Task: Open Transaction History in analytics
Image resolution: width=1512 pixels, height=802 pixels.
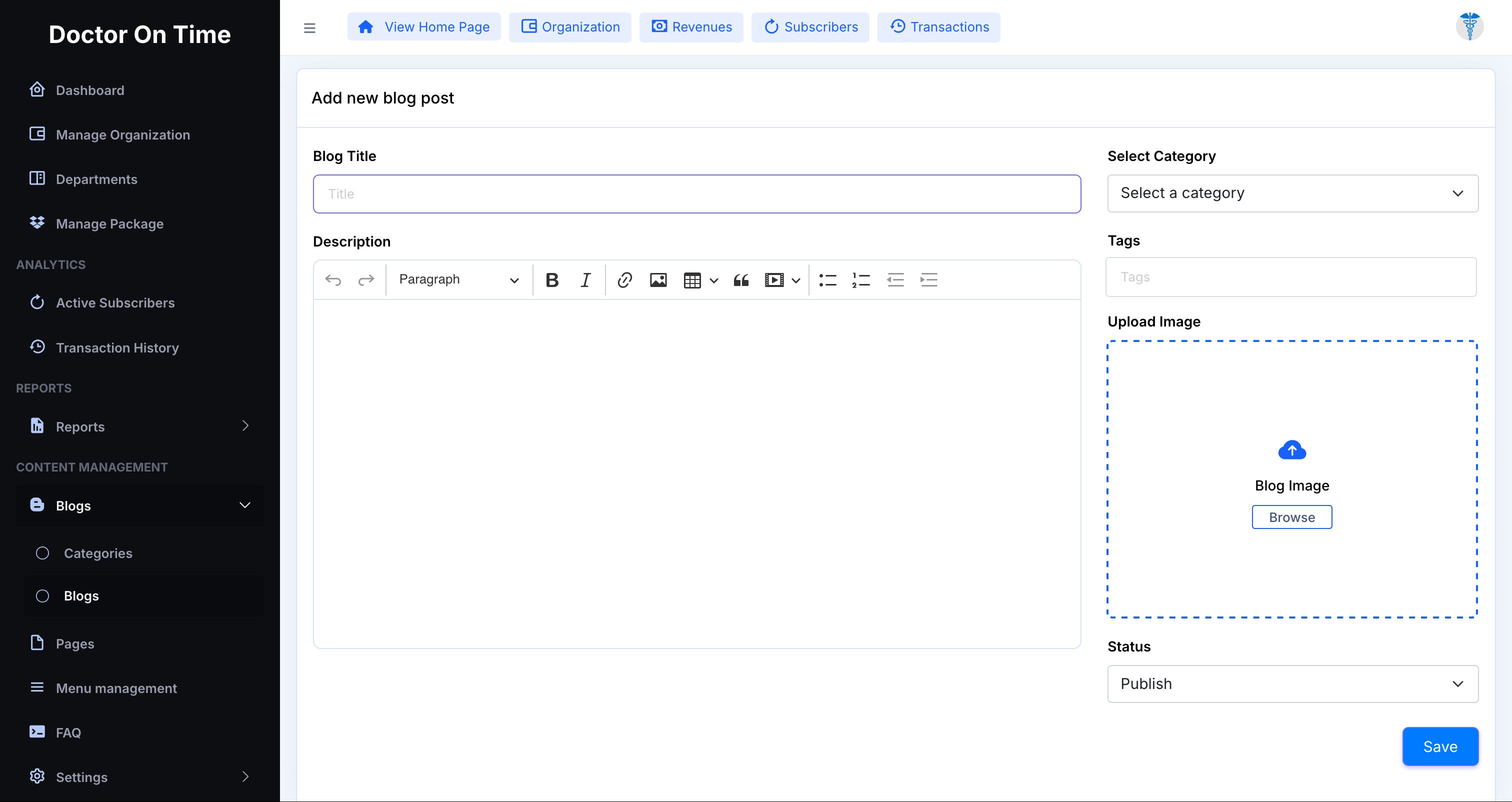Action: 117,347
